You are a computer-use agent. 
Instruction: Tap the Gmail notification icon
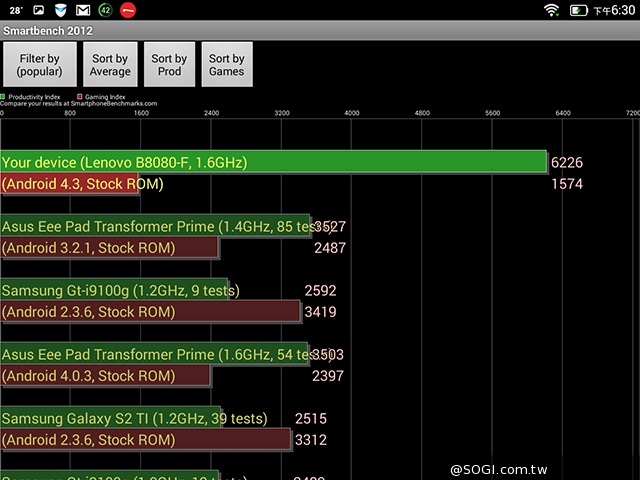pyautogui.click(x=82, y=10)
